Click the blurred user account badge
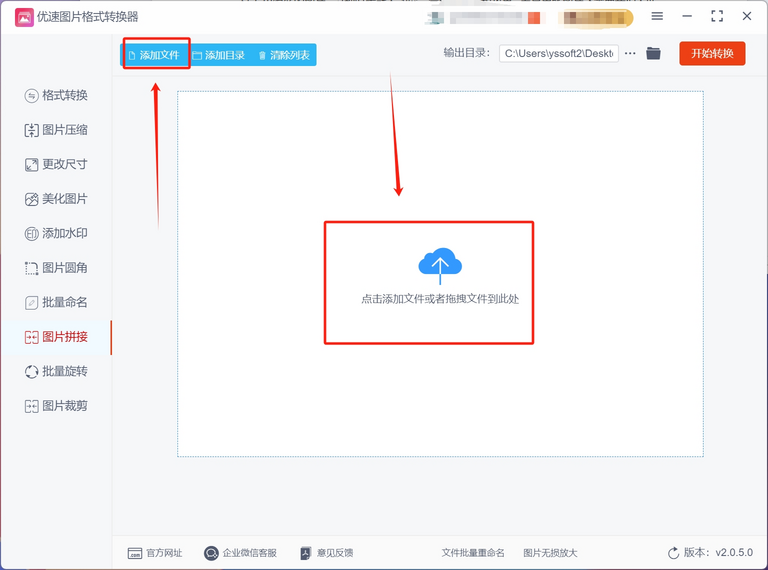This screenshot has height=570, width=768. (483, 18)
